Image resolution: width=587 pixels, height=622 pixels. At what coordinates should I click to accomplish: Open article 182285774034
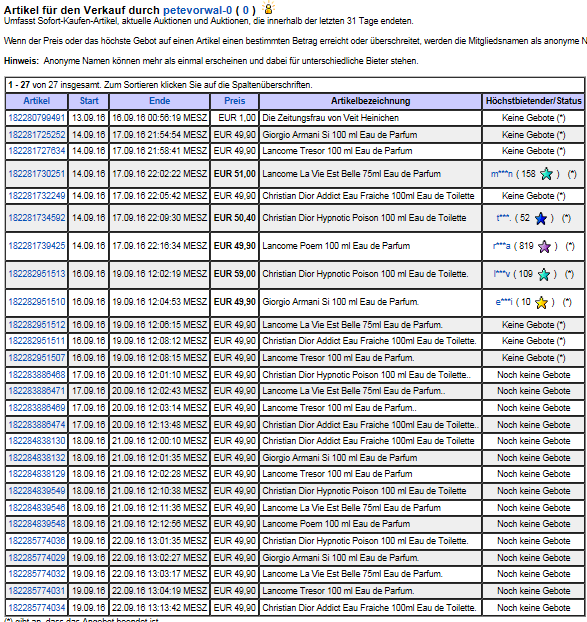[36, 608]
